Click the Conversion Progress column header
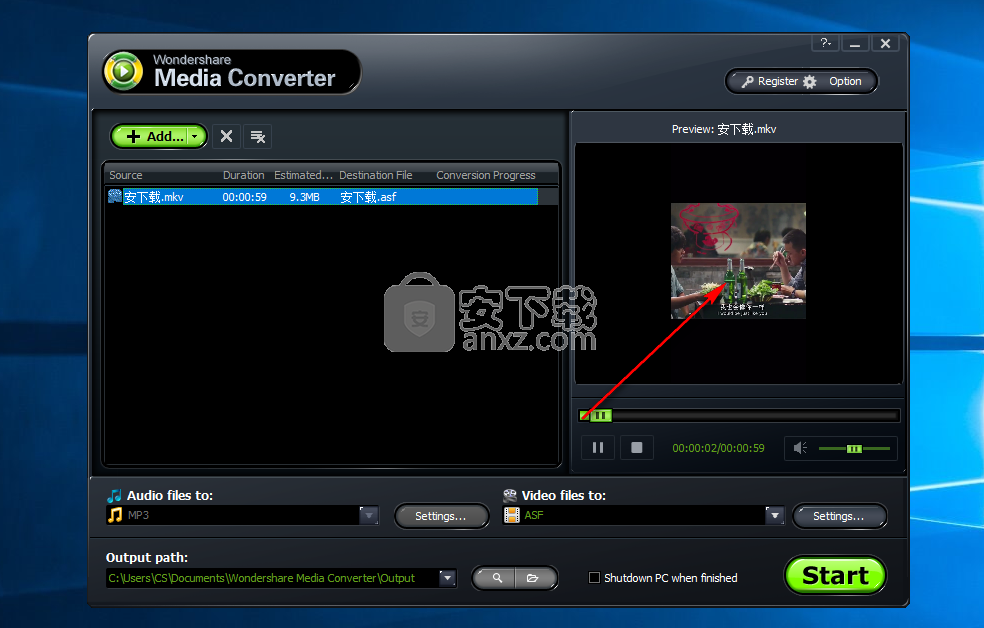The width and height of the screenshot is (984, 628). (486, 175)
